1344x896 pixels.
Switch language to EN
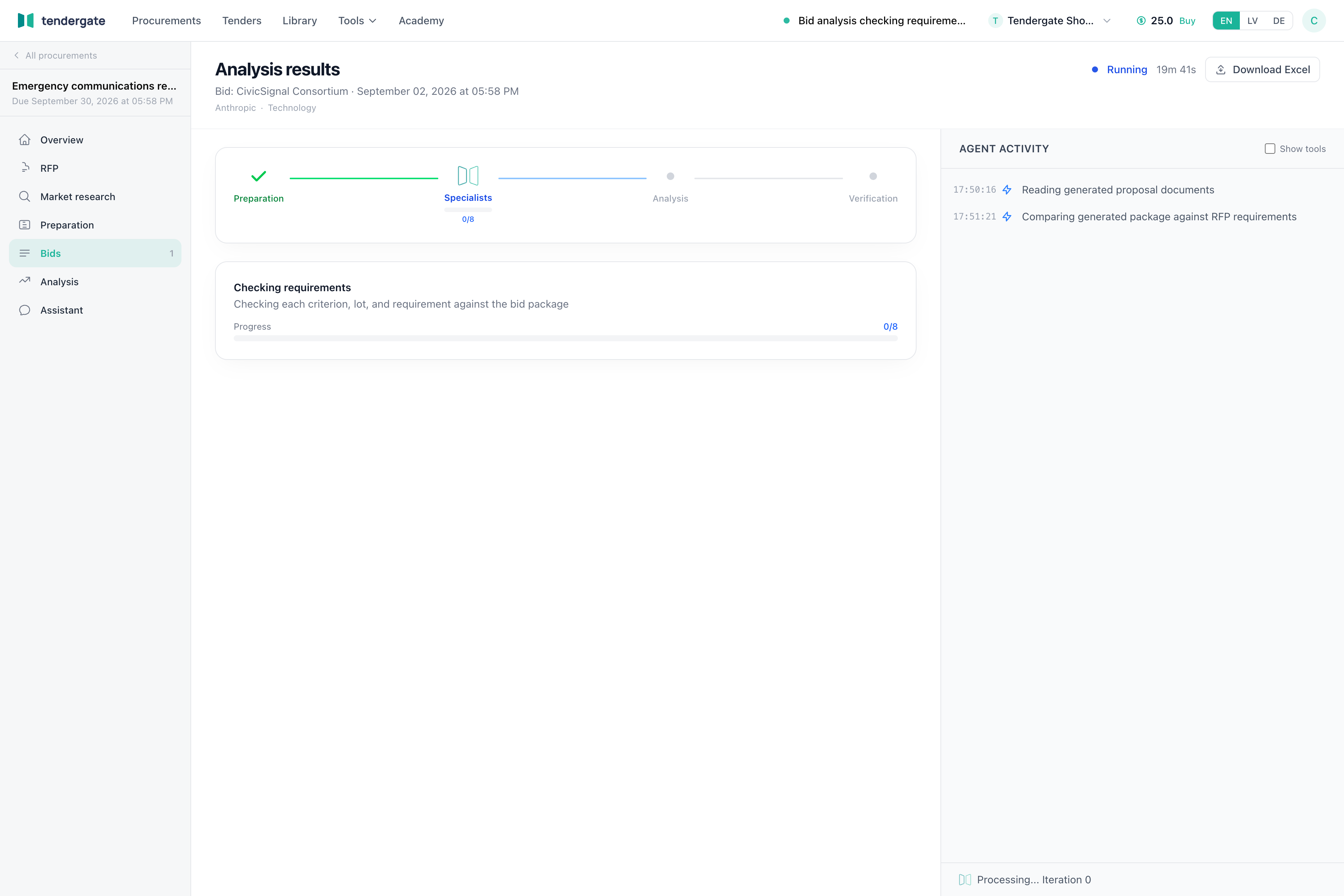[x=1226, y=21]
